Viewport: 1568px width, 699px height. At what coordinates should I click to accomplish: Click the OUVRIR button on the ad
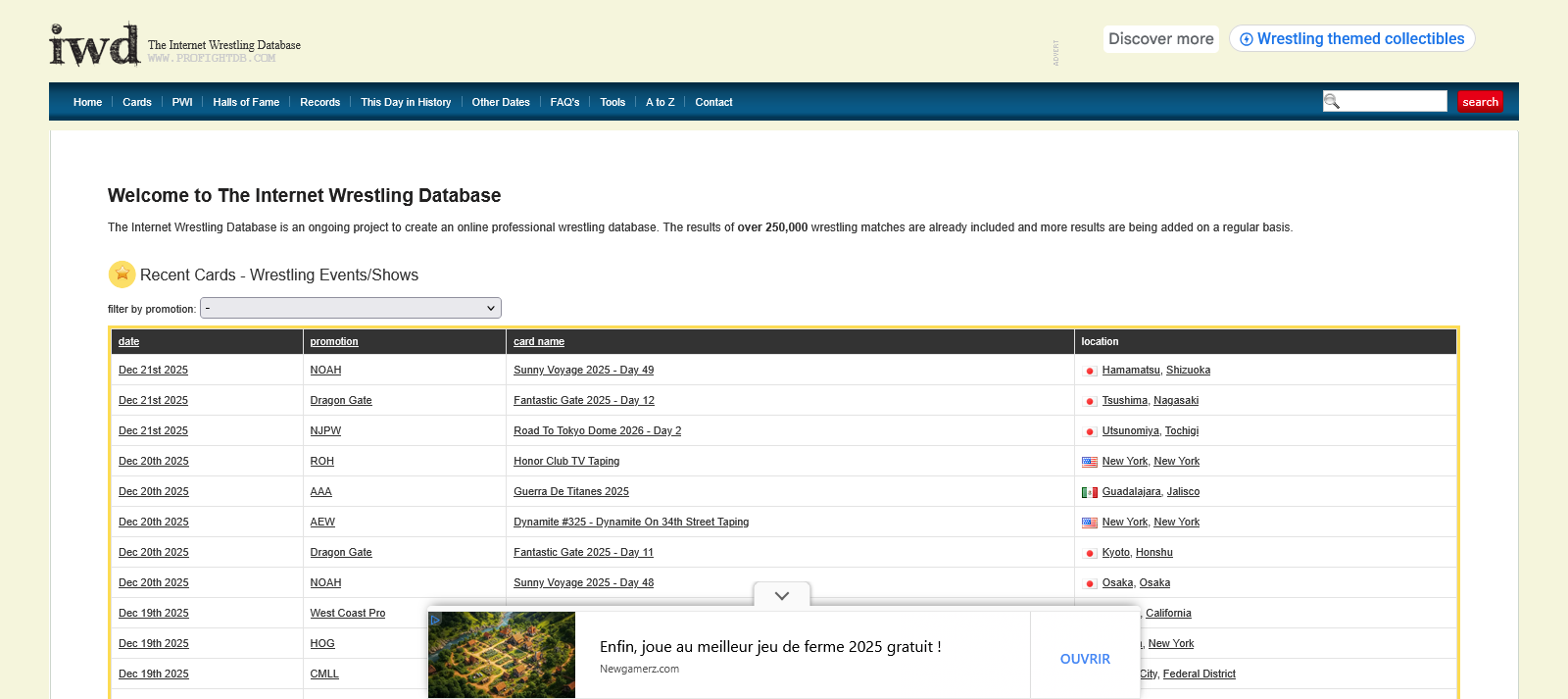pyautogui.click(x=1085, y=659)
